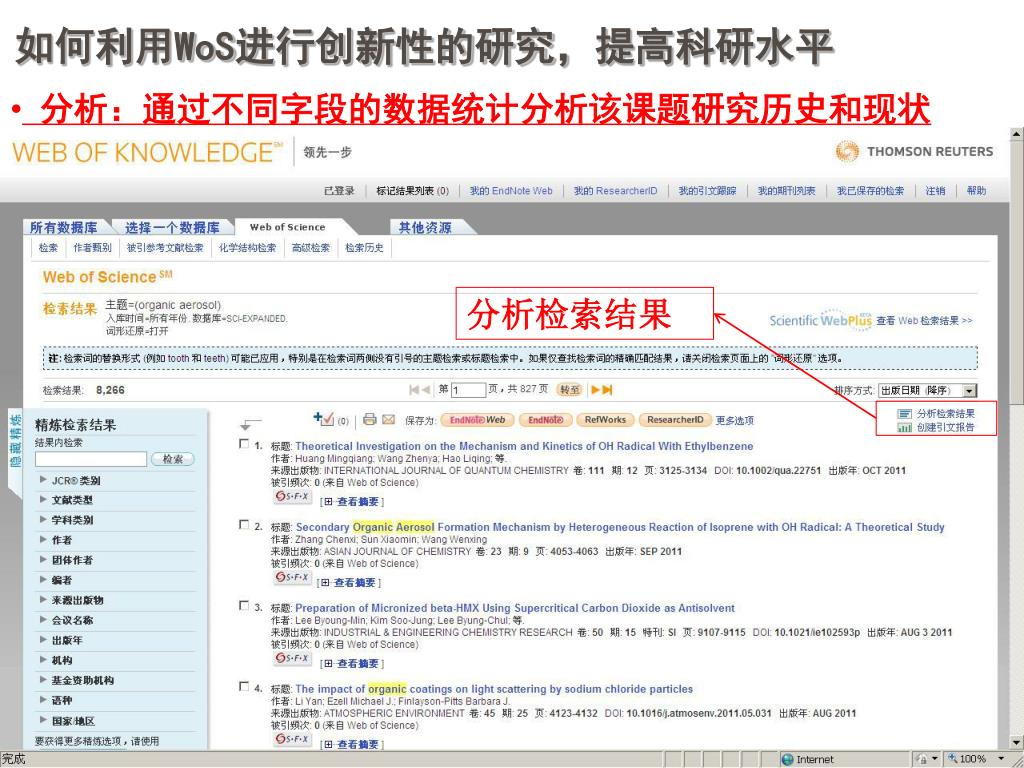Open 我的 ResearcherID link
The image size is (1024, 768).
tap(615, 191)
